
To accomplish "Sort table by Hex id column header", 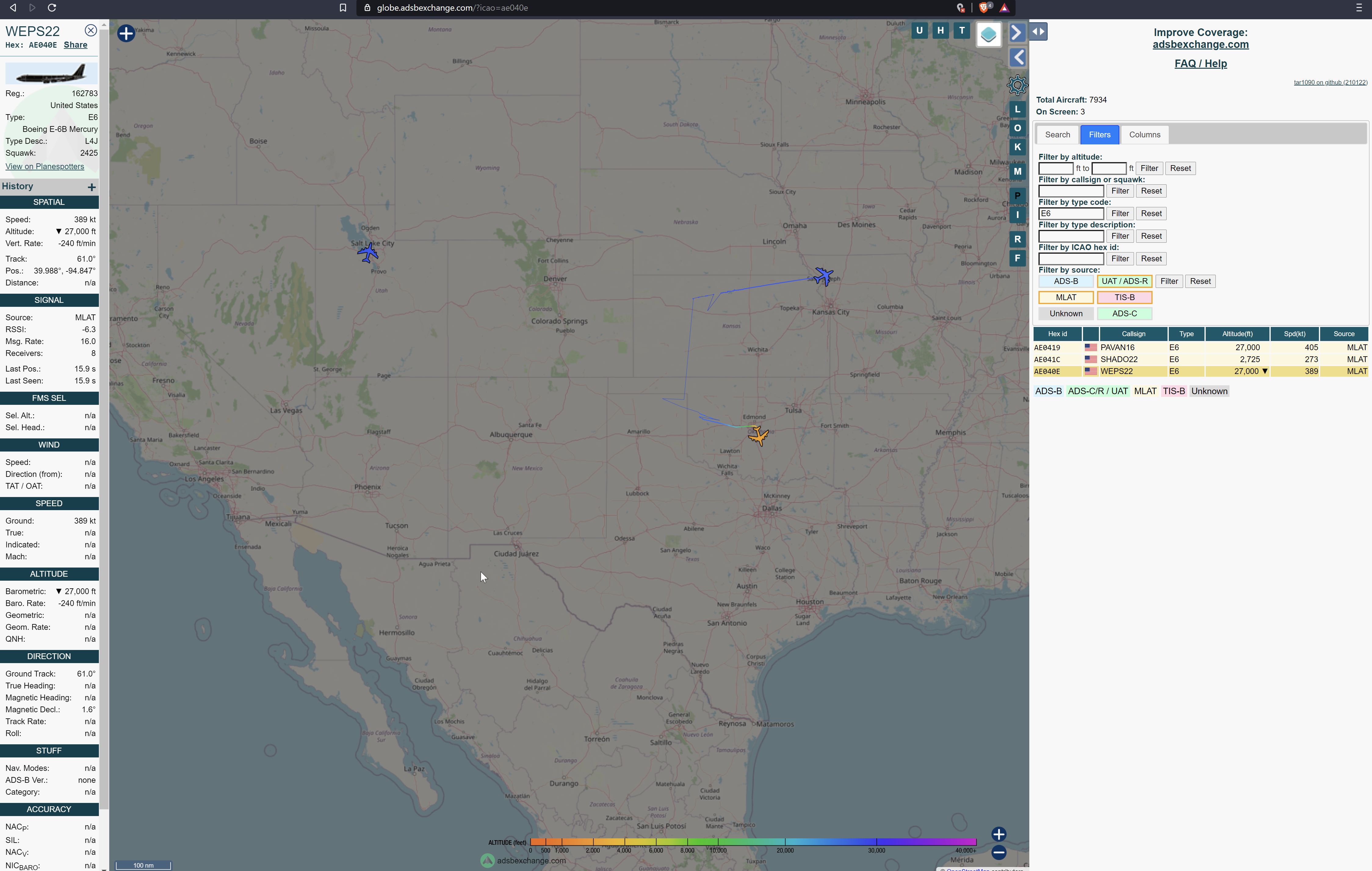I will coord(1057,334).
